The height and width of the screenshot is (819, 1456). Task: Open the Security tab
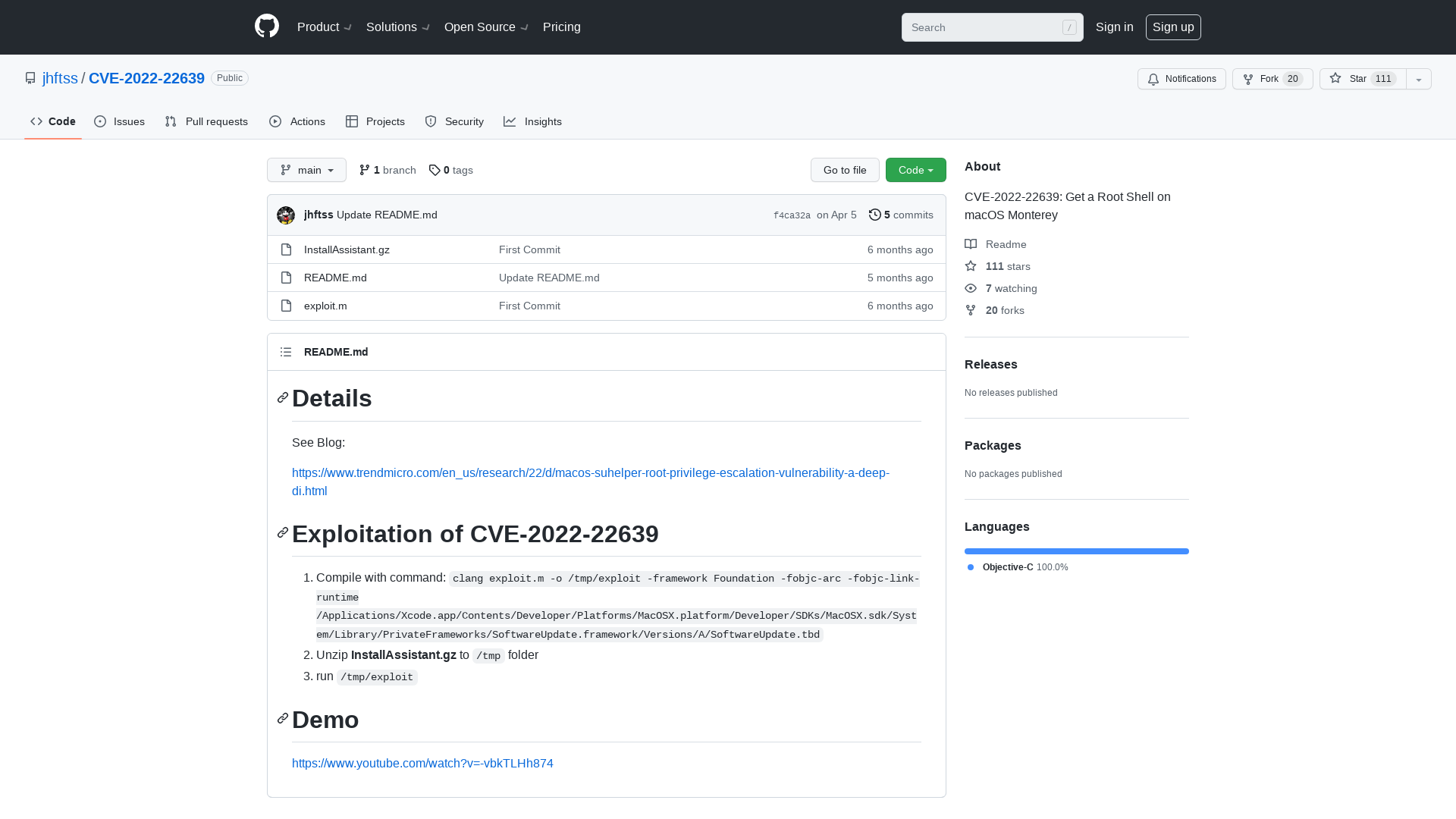(454, 121)
